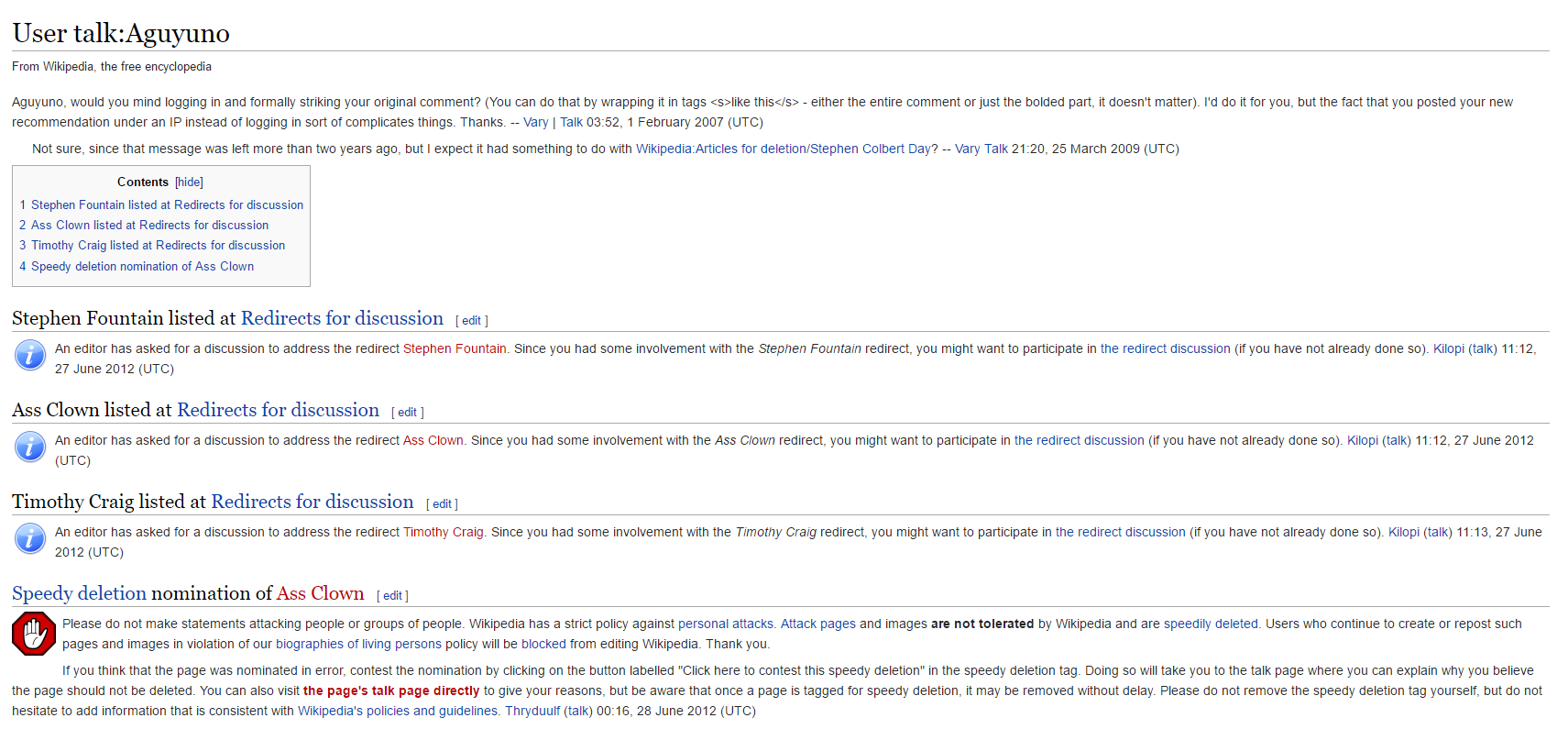Viewport: 1568px width, 729px height.
Task: Open Wikipedia's policies and guidelines link
Action: tap(398, 711)
